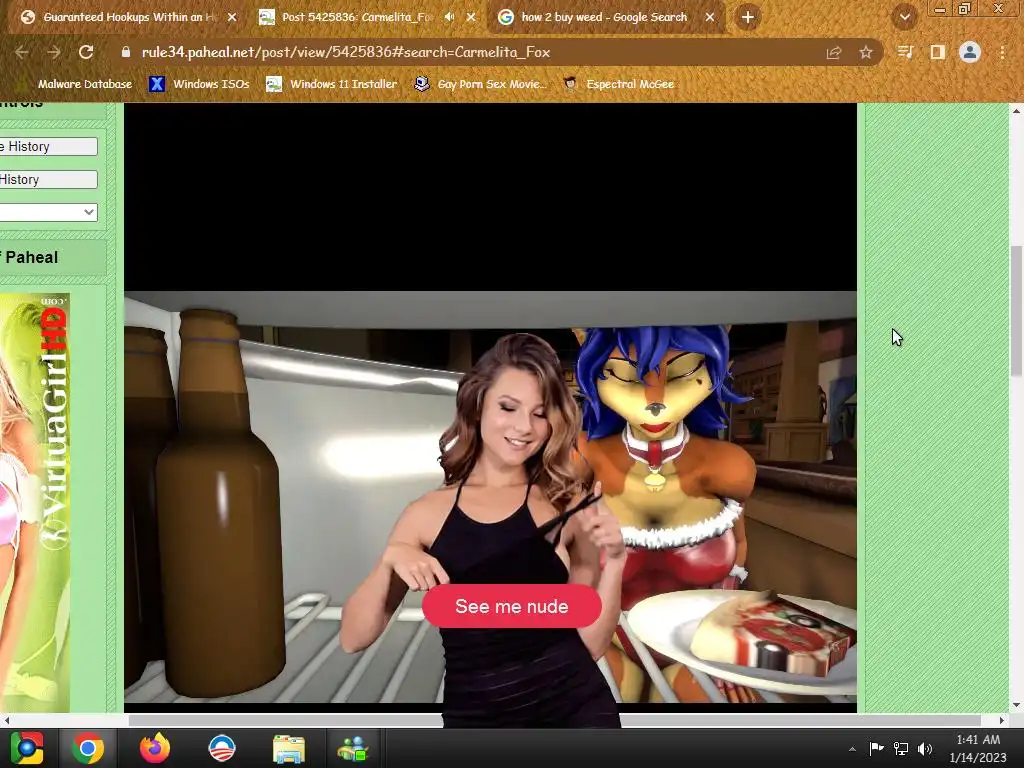Expand the sidebar dropdown below History buttons
The image size is (1024, 768).
point(48,212)
